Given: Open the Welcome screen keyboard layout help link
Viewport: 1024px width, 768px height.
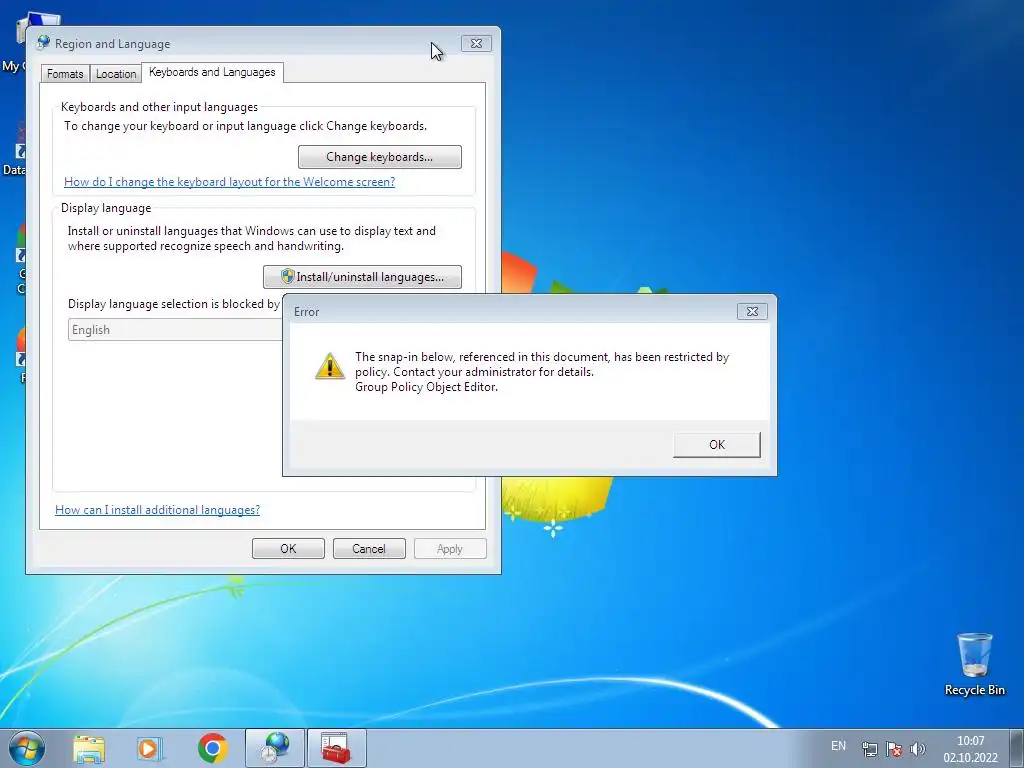Looking at the screenshot, I should pos(229,182).
